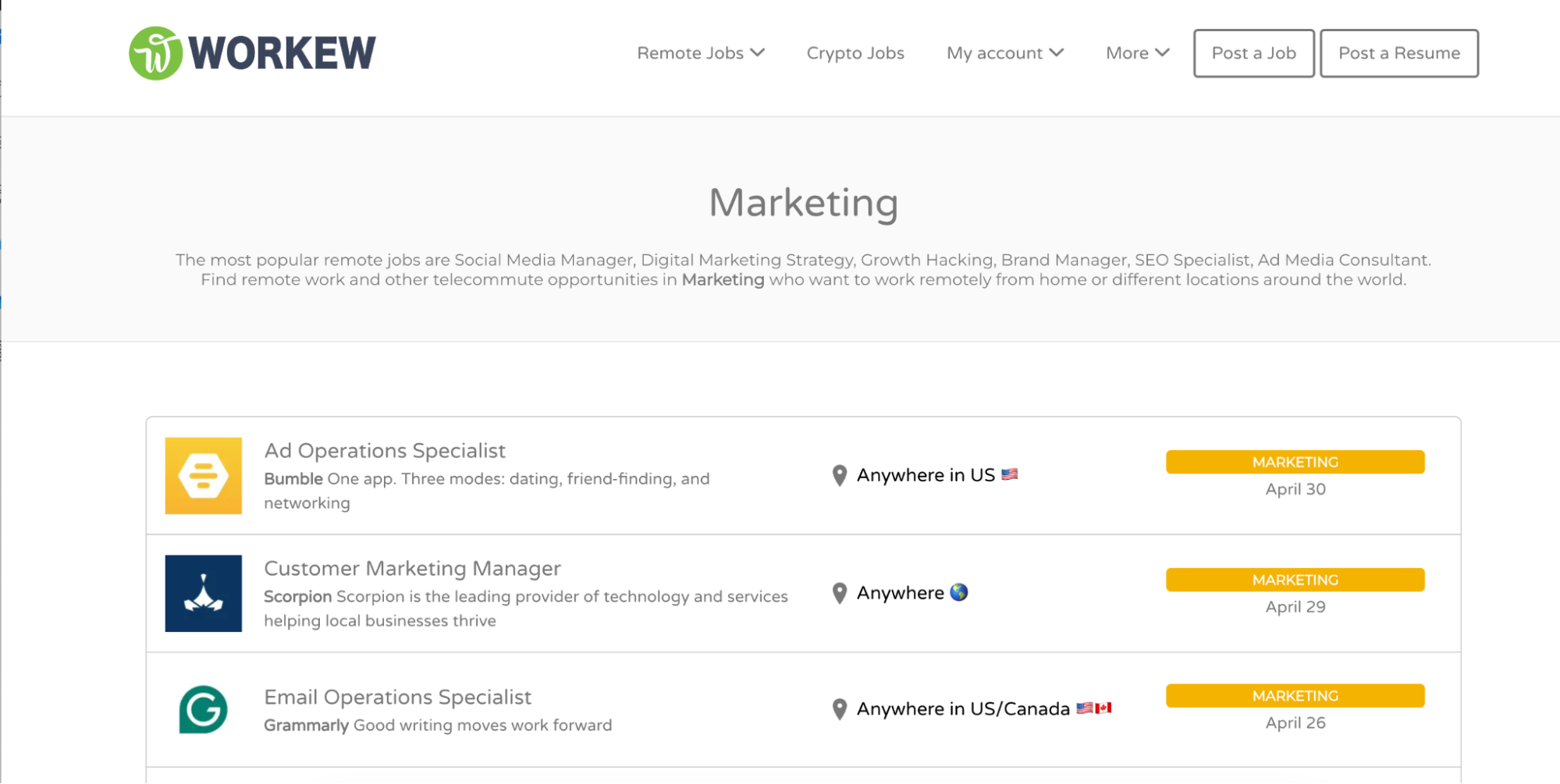Open the Crypto Jobs page
Image resolution: width=1560 pixels, height=784 pixels.
click(x=855, y=53)
